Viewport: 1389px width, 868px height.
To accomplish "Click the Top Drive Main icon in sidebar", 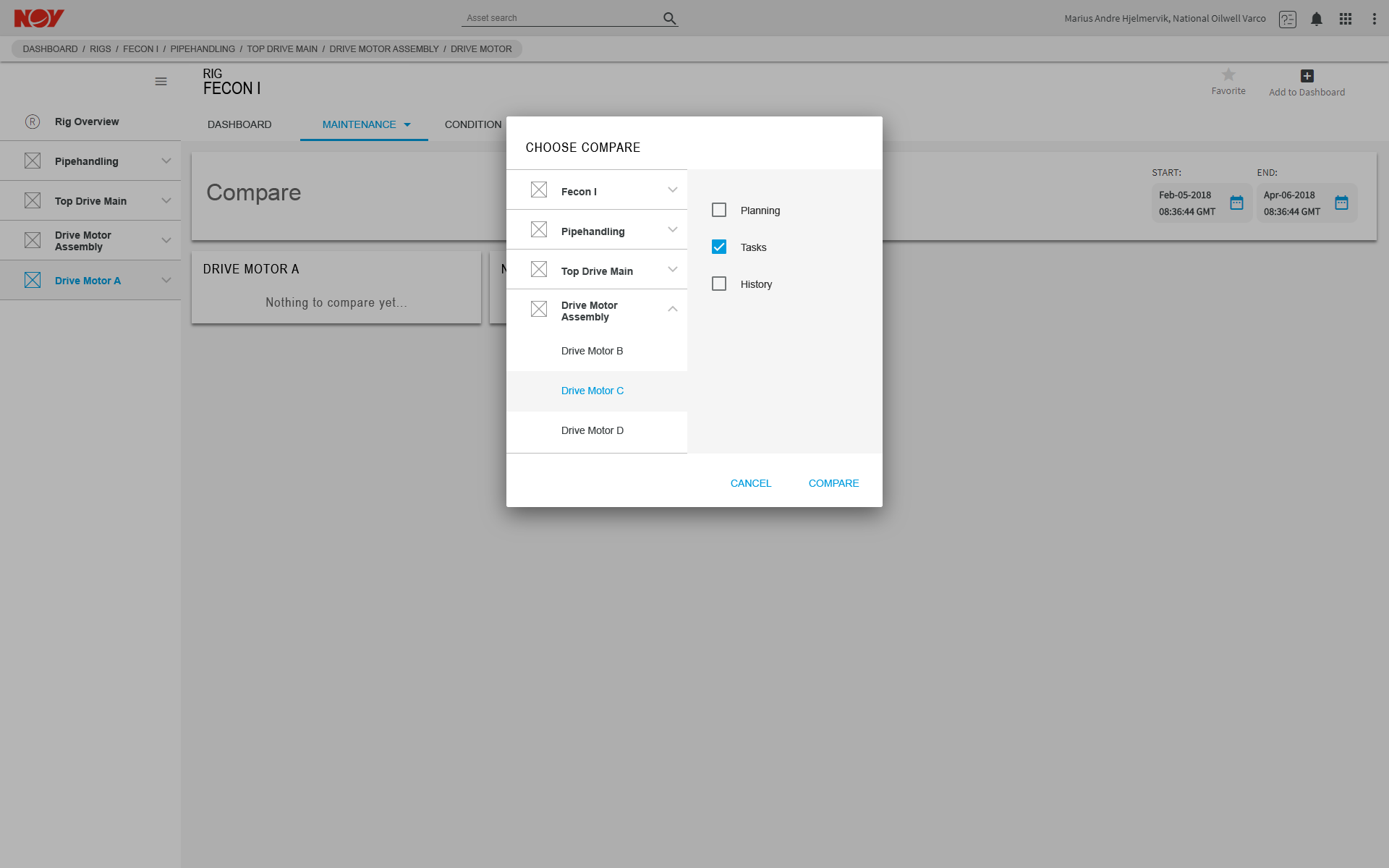I will 33,200.
